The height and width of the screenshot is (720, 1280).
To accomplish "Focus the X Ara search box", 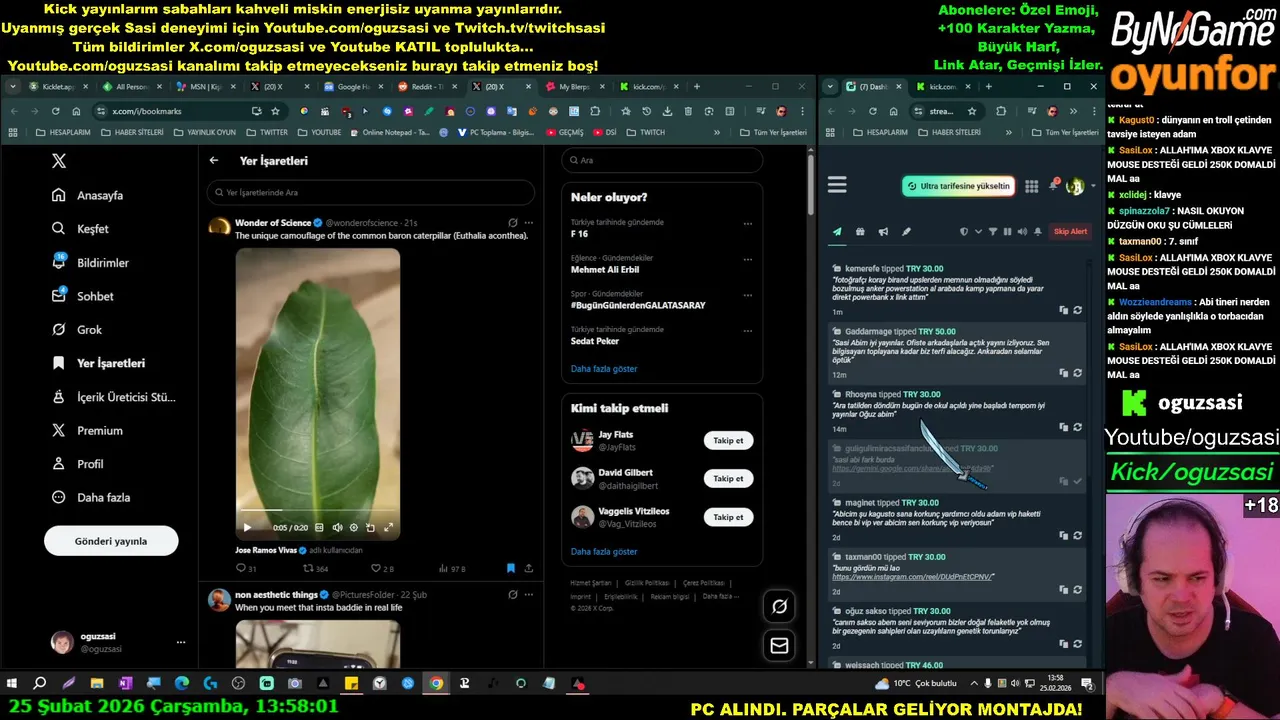I will point(662,160).
